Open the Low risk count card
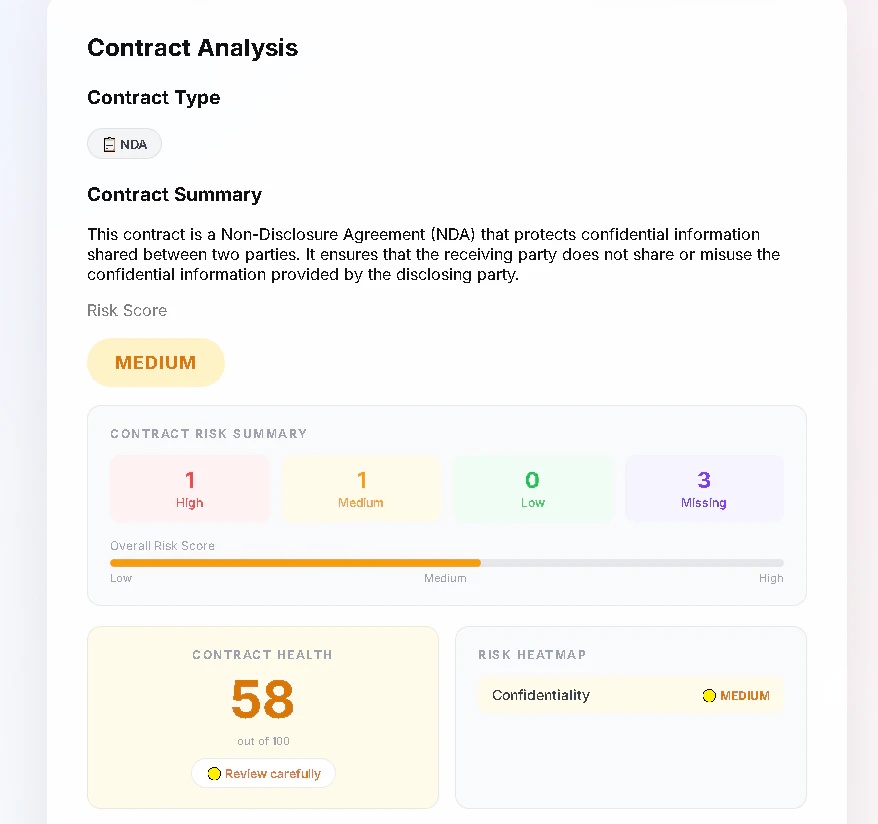Viewport: 878px width, 824px height. (x=533, y=488)
